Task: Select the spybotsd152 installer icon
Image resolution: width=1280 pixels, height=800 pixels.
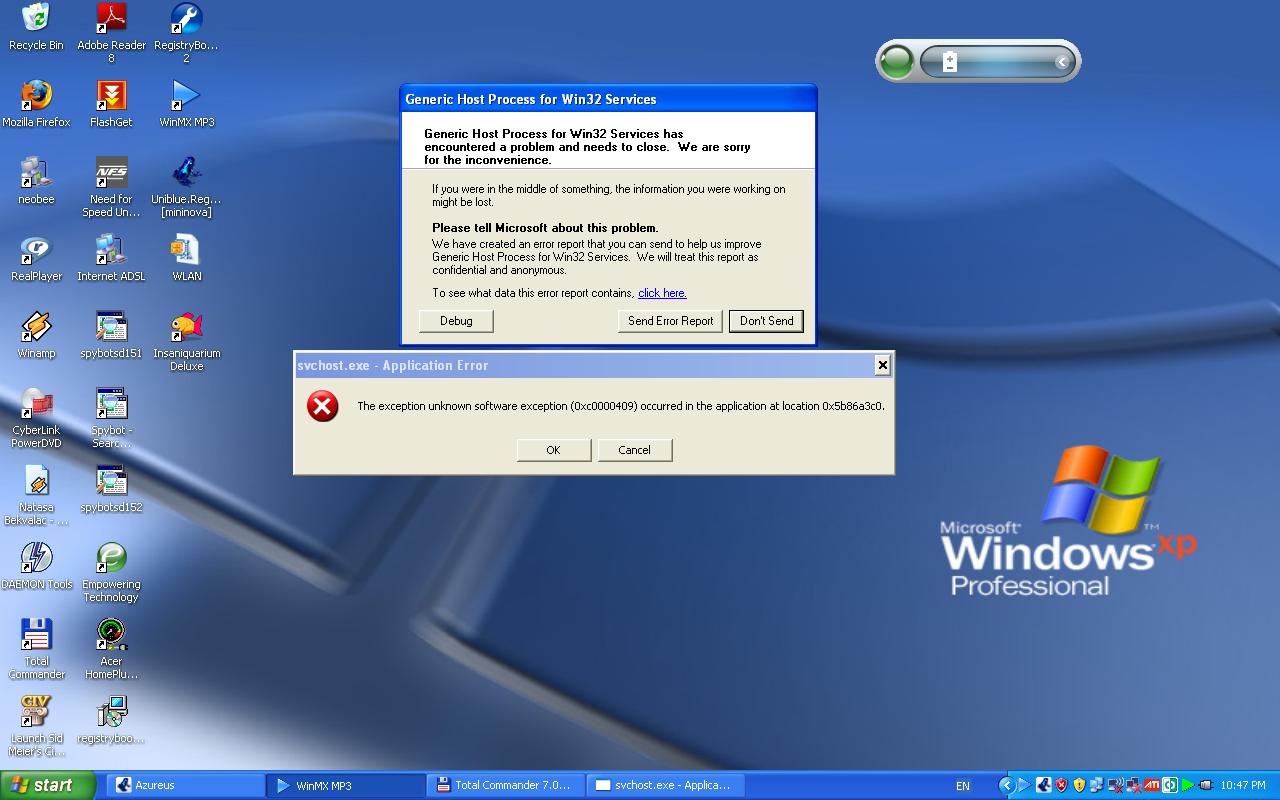Action: point(111,489)
